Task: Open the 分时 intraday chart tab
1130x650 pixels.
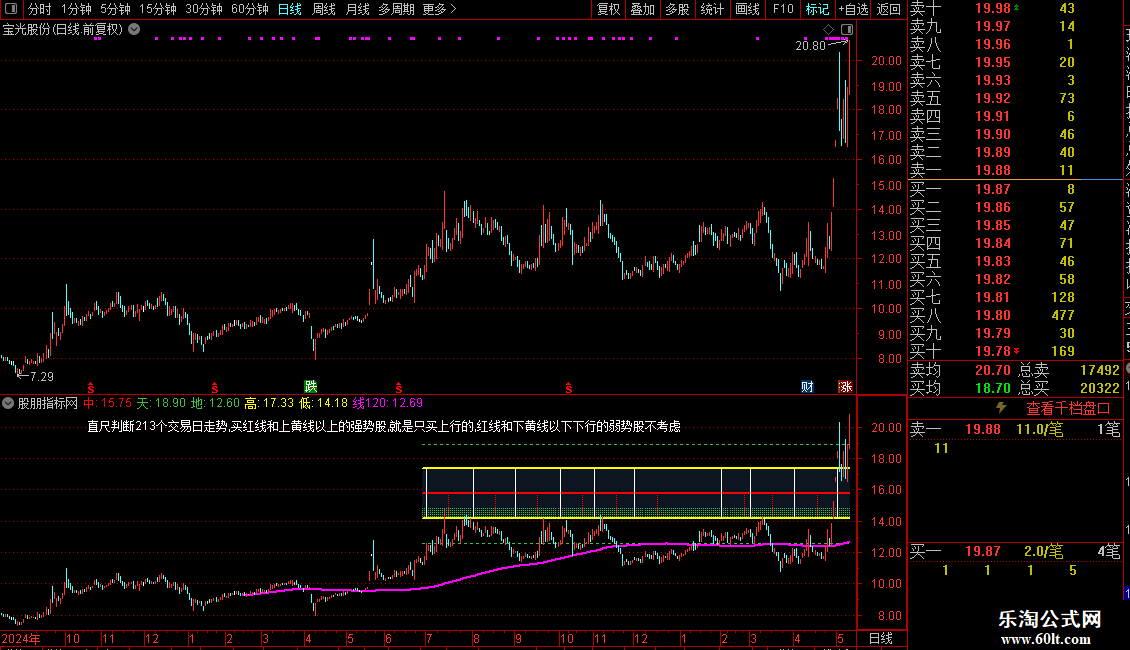Action: (x=40, y=9)
